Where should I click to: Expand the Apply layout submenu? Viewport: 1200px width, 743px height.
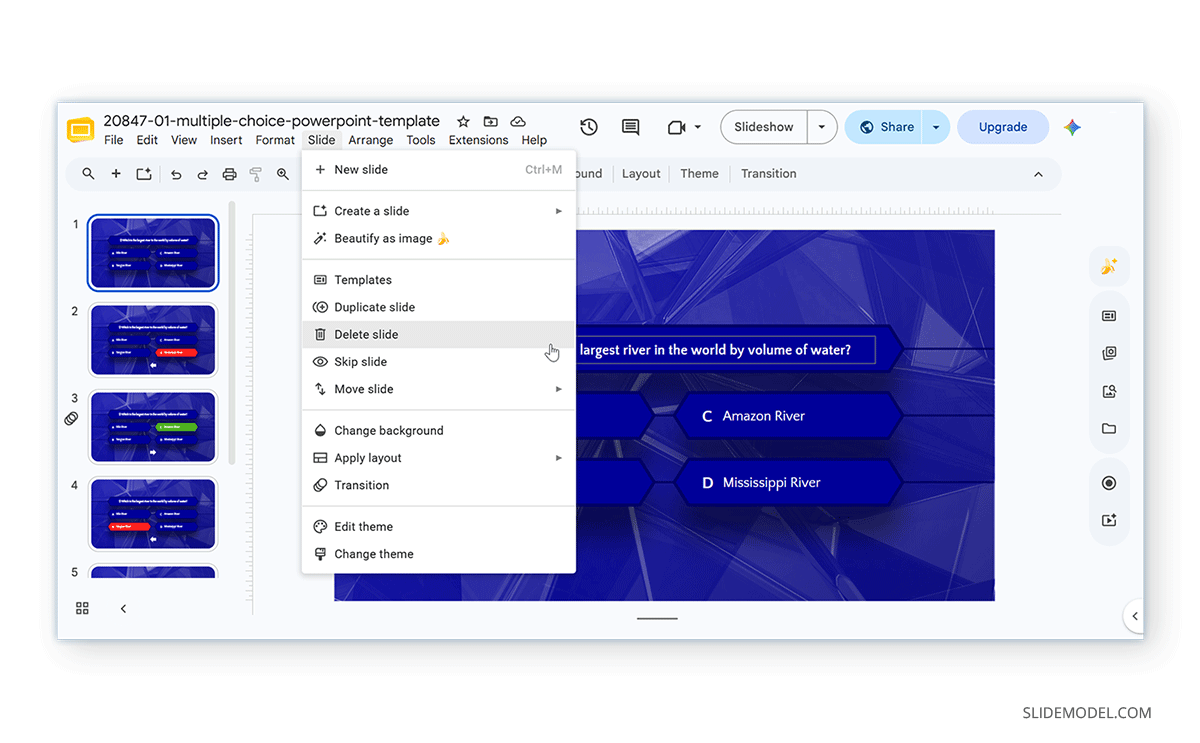coord(559,458)
